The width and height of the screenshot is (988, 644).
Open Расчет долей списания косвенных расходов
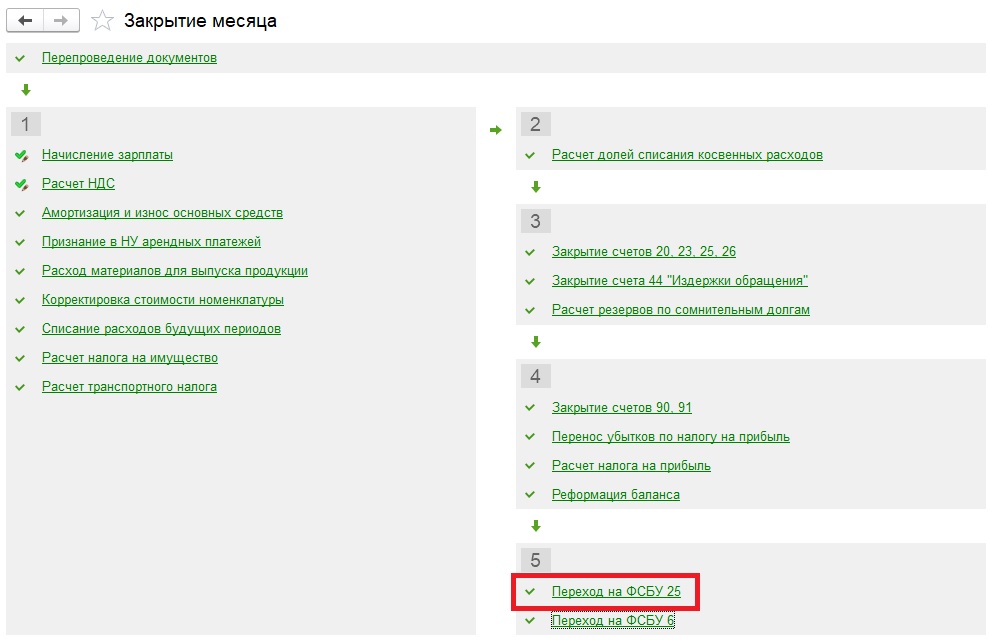687,155
